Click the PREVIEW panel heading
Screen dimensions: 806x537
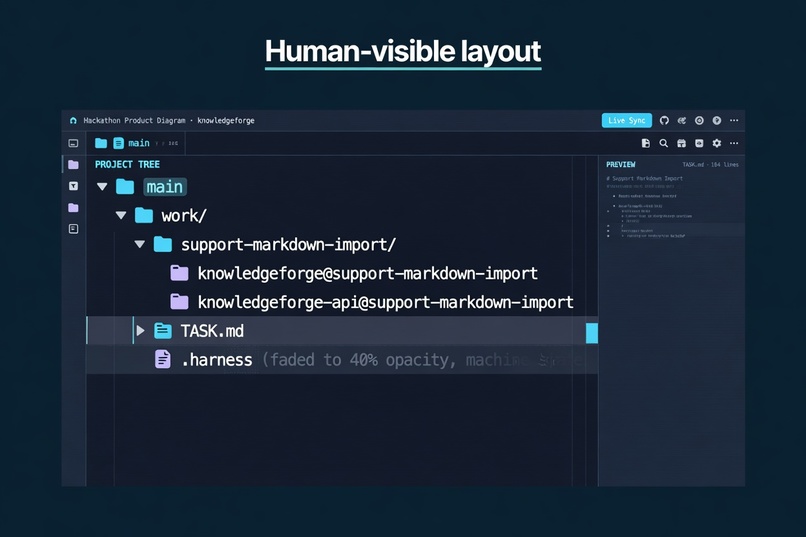pos(620,164)
